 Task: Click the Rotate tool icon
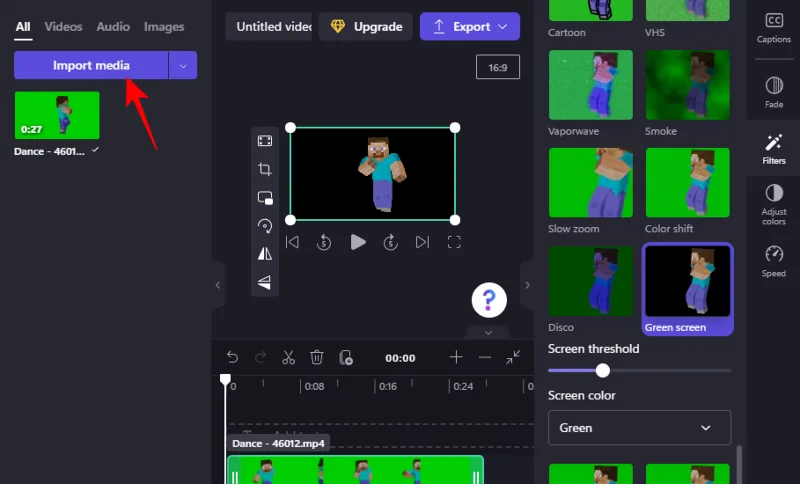pyautogui.click(x=264, y=225)
